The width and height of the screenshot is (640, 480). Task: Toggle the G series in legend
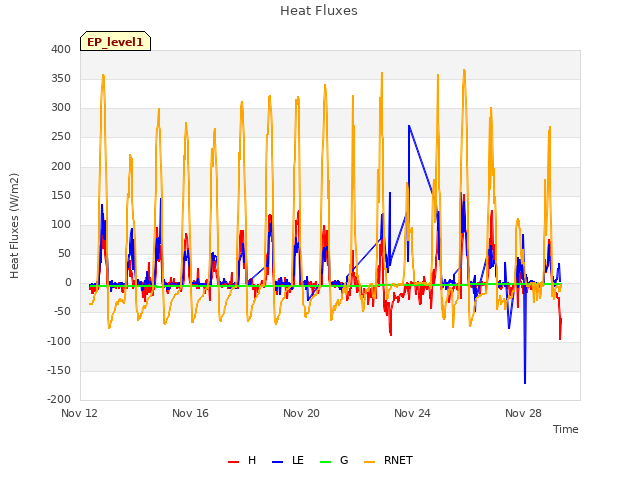click(334, 460)
